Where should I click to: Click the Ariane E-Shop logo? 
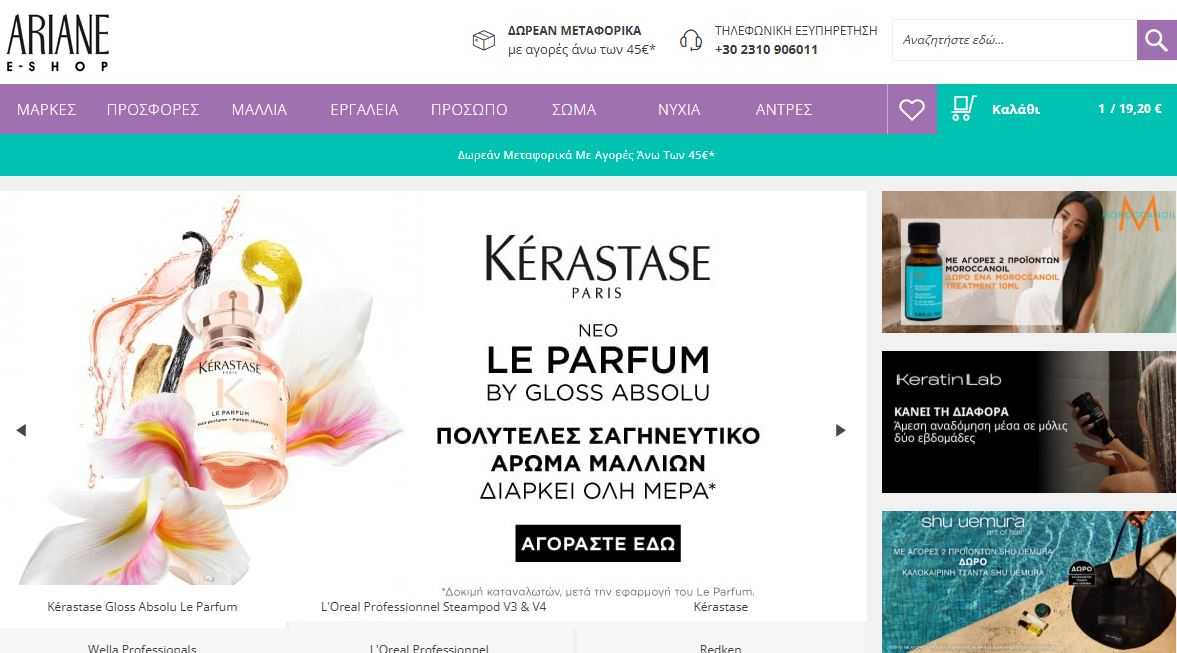coord(58,42)
